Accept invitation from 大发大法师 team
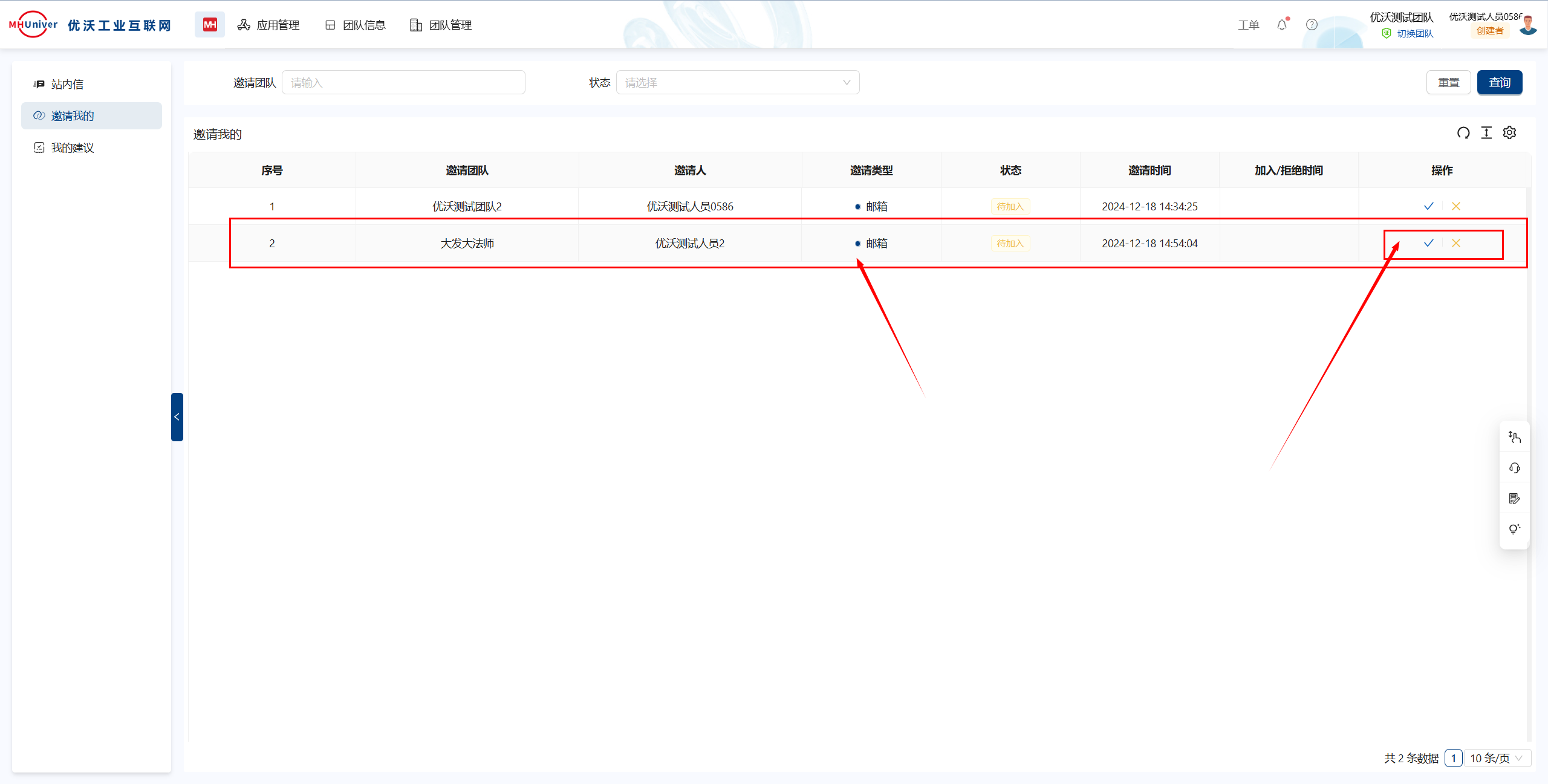Viewport: 1548px width, 784px height. (x=1428, y=243)
